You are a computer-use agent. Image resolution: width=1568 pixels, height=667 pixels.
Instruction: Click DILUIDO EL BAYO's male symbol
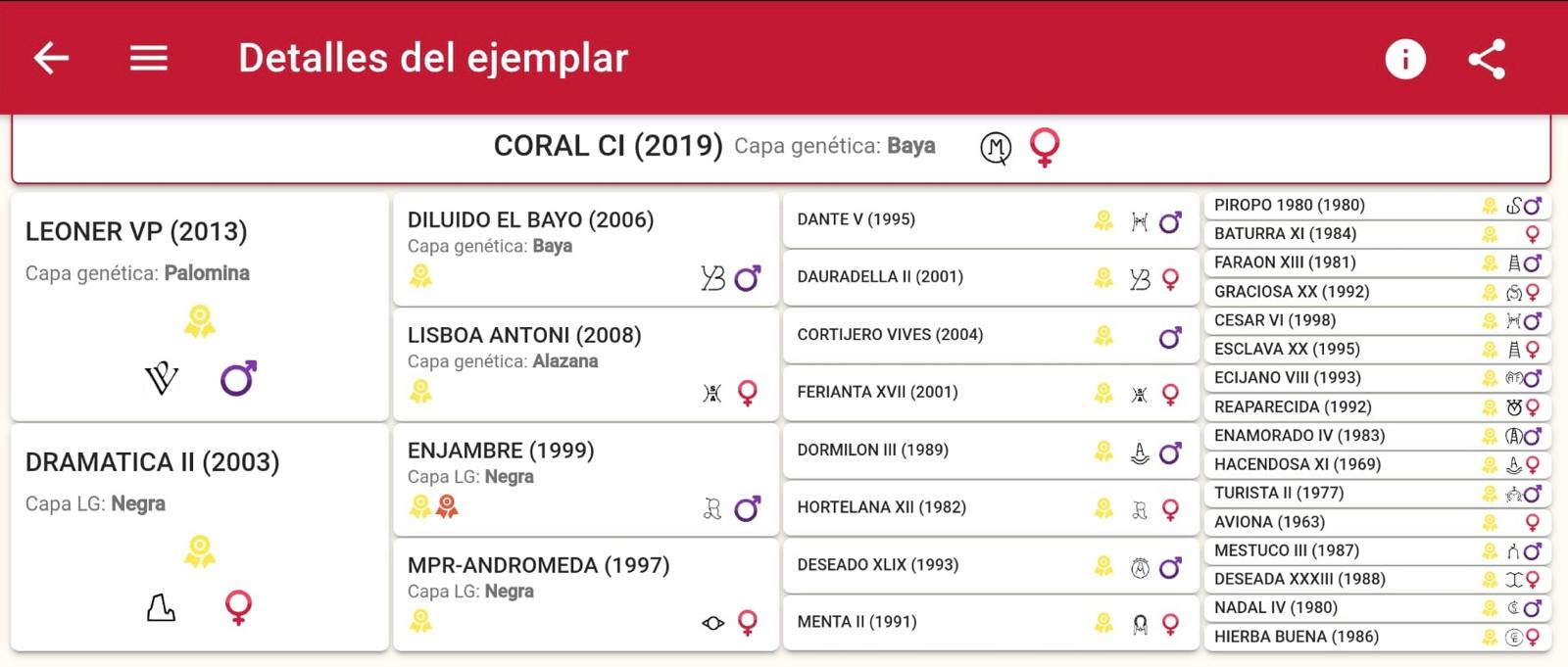click(748, 279)
